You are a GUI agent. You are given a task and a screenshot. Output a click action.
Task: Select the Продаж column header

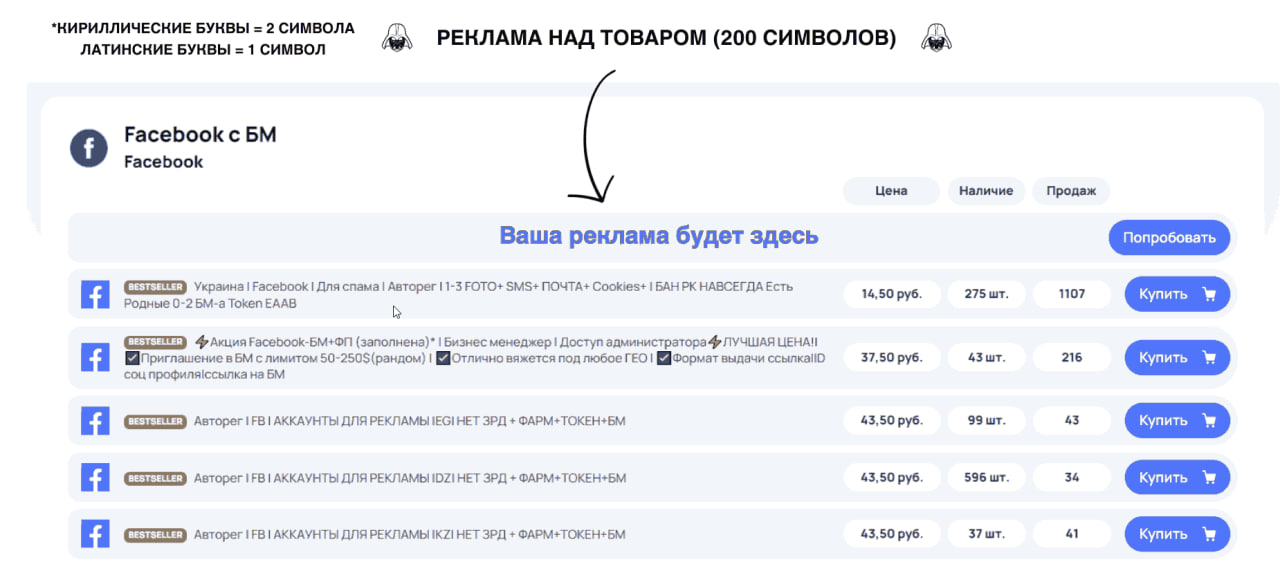tap(1070, 191)
